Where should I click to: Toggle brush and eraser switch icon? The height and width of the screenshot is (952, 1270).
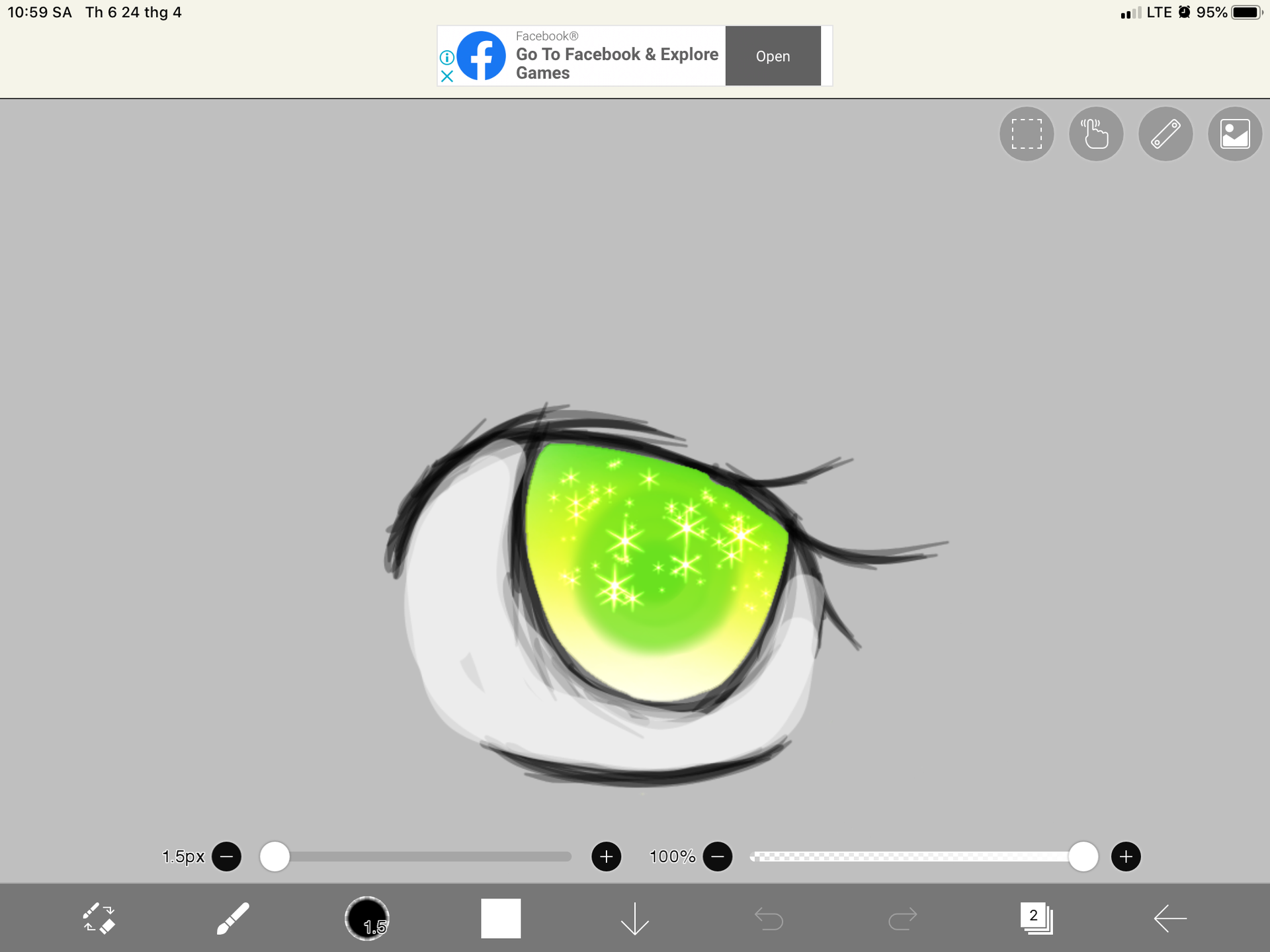(x=99, y=918)
